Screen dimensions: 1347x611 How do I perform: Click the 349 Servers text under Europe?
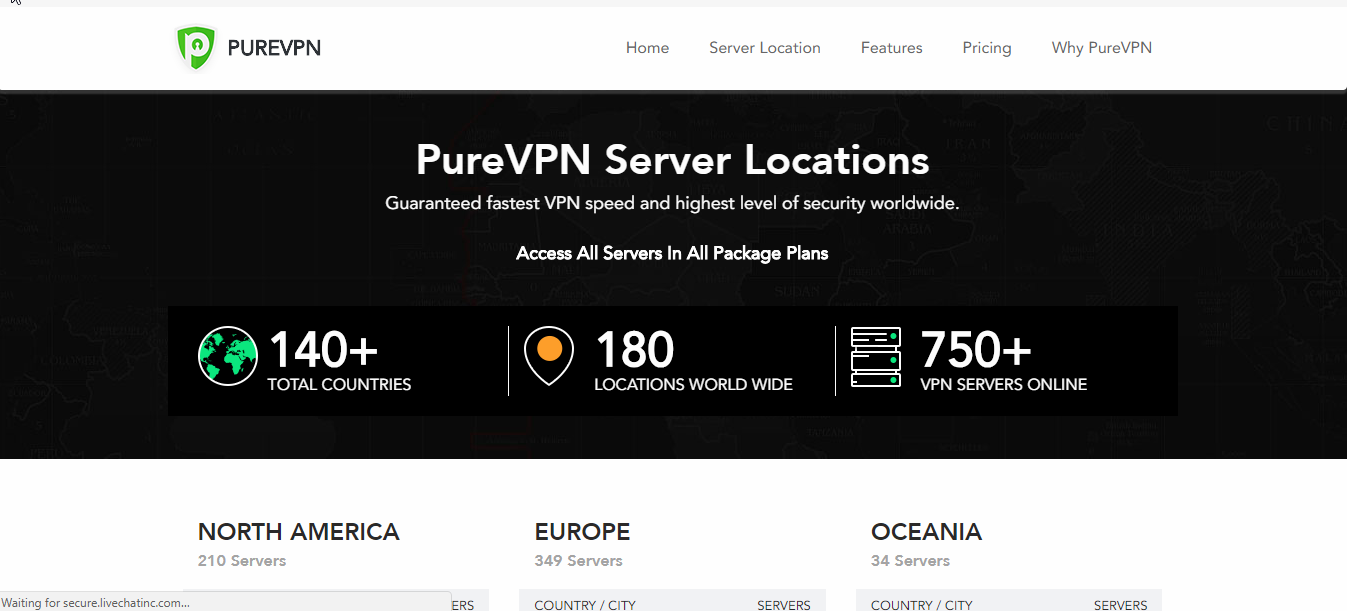pos(578,561)
